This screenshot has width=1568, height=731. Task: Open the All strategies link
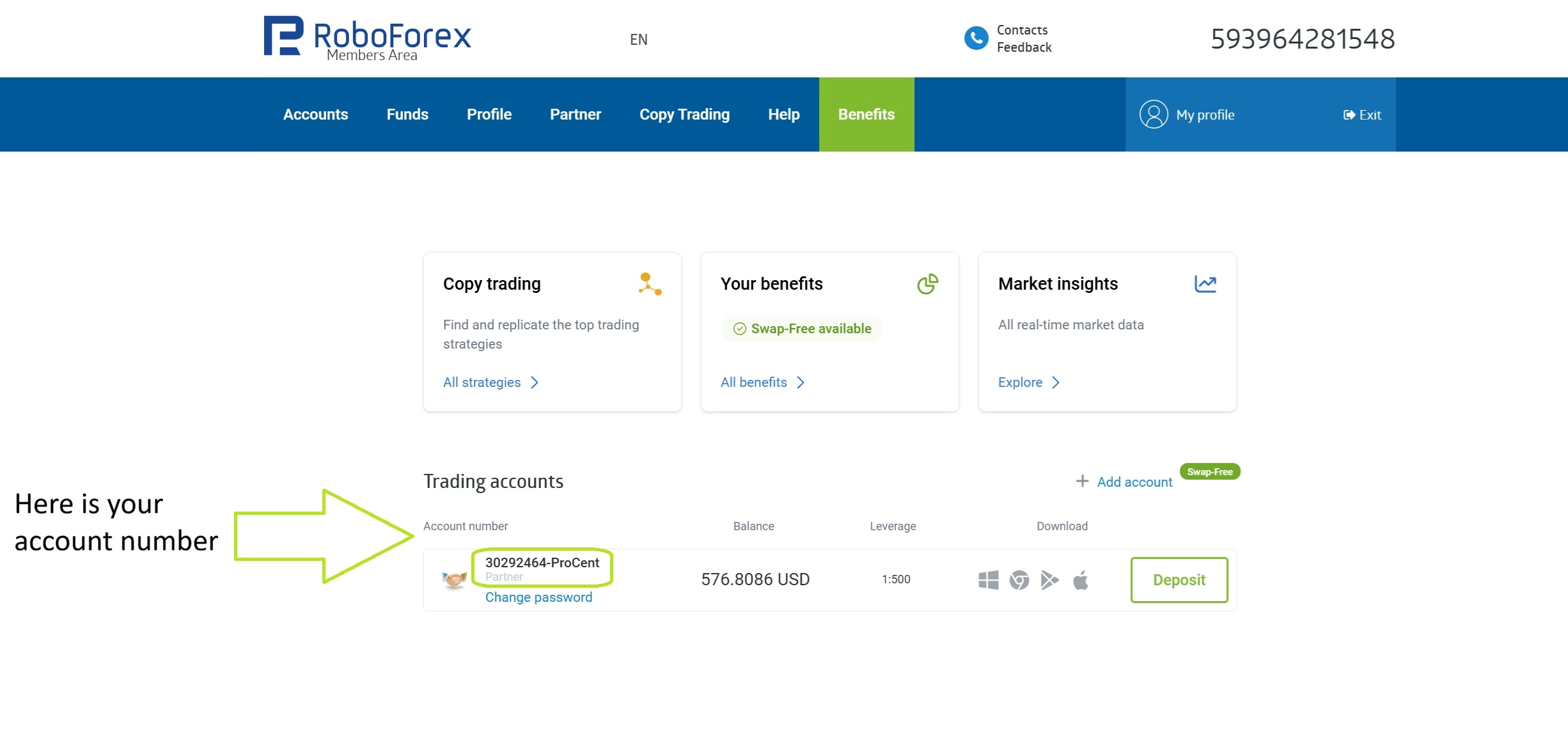coord(482,382)
